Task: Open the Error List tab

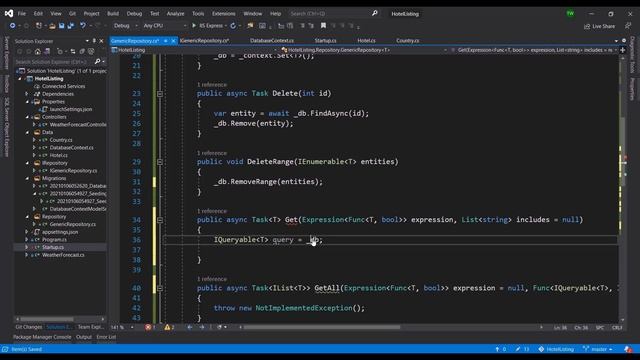Action: coord(106,337)
